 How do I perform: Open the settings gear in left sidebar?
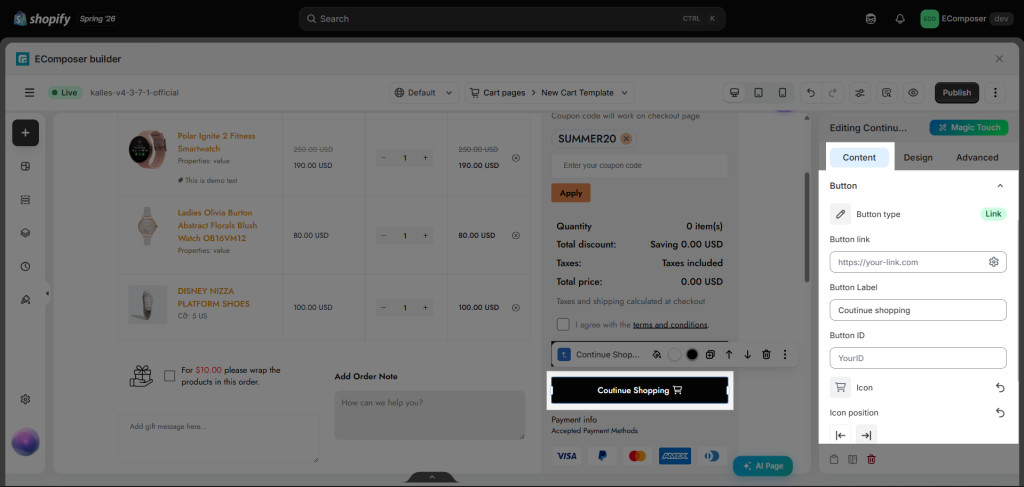[x=25, y=400]
